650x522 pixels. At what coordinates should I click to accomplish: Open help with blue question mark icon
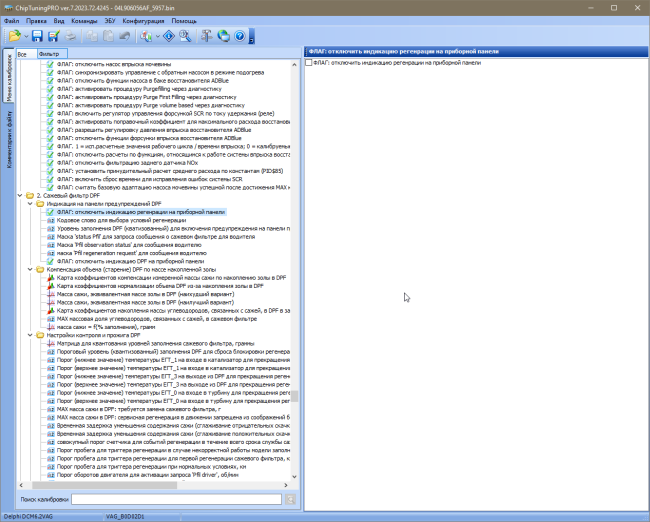pos(240,36)
